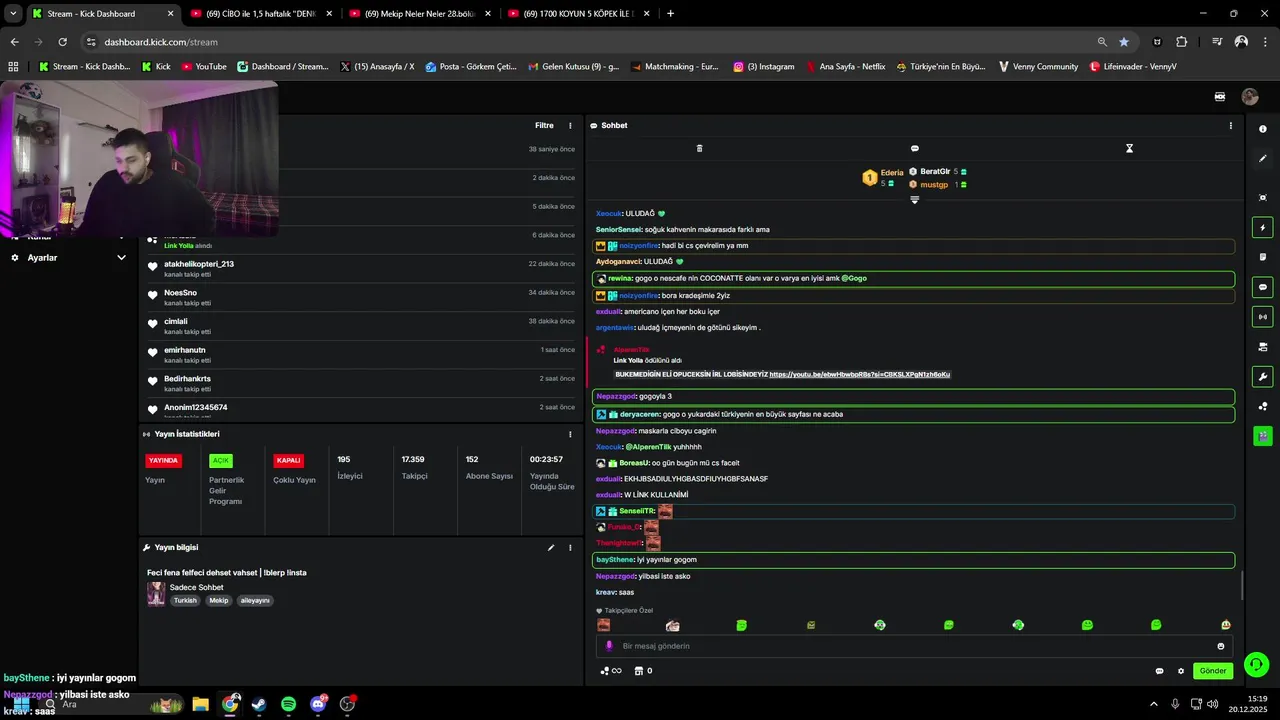
Task: Open the focus frame icon in right sidebar
Action: click(x=1262, y=198)
